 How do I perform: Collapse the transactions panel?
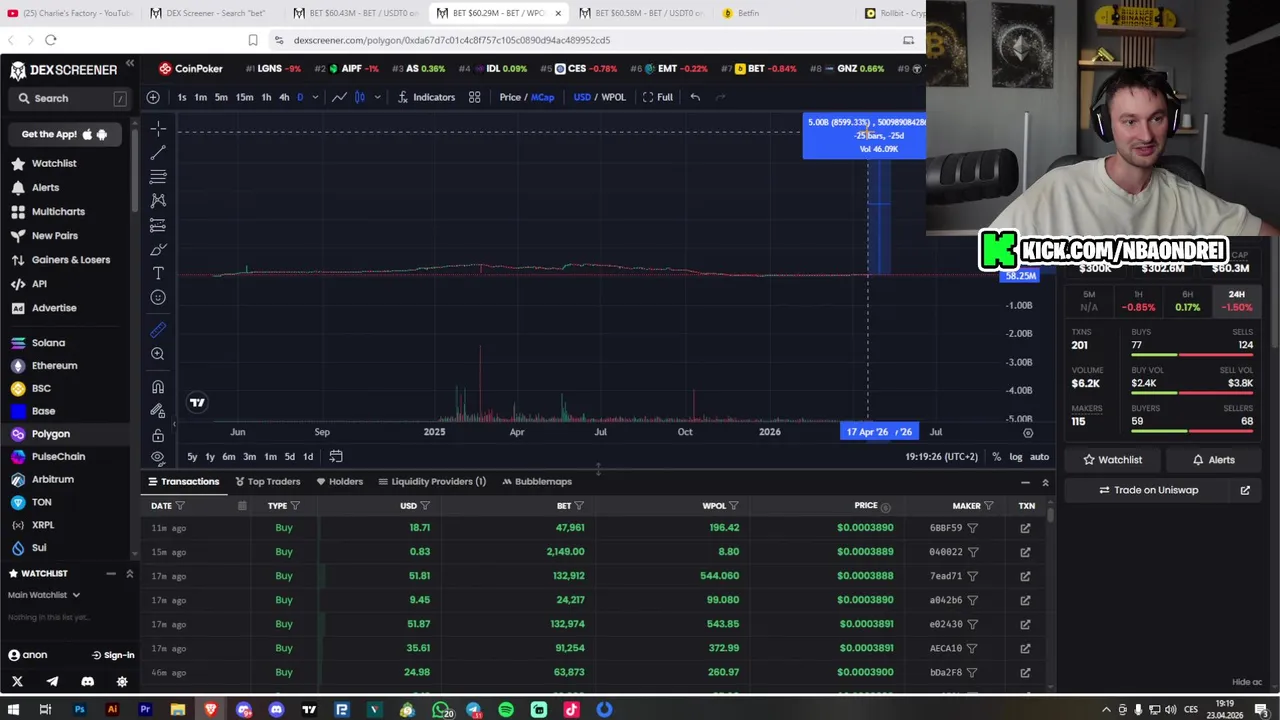pyautogui.click(x=1025, y=483)
